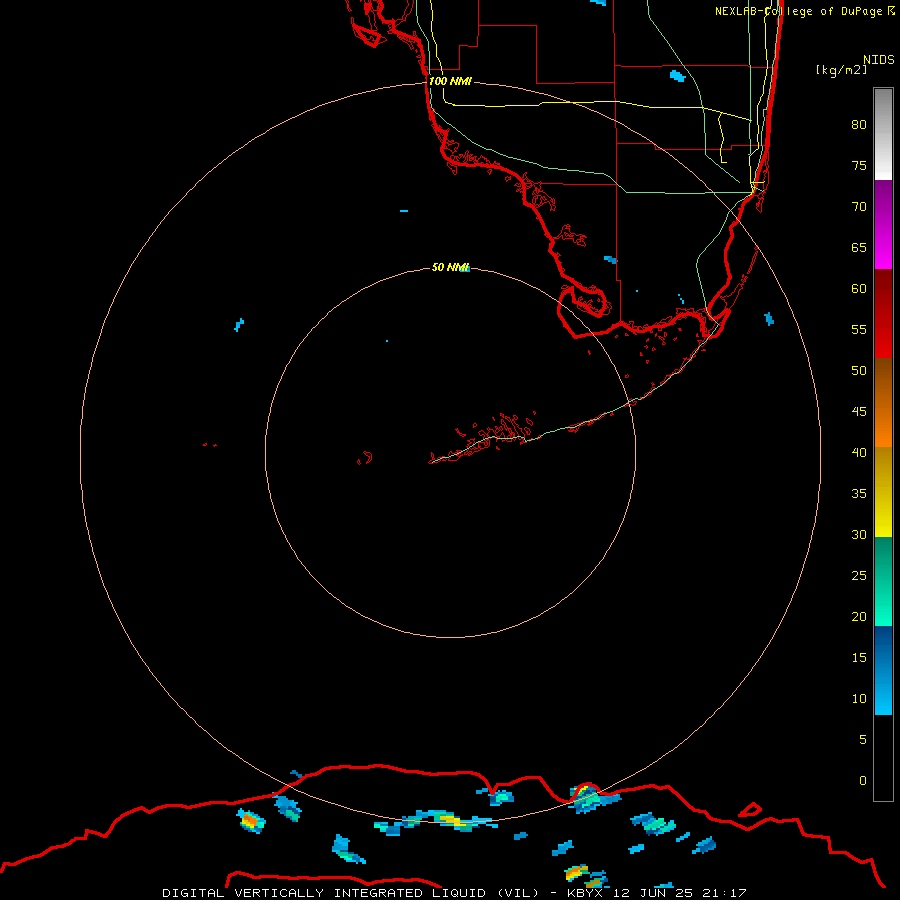Click the 30 value on color scale
900x900 pixels.
(x=859, y=534)
